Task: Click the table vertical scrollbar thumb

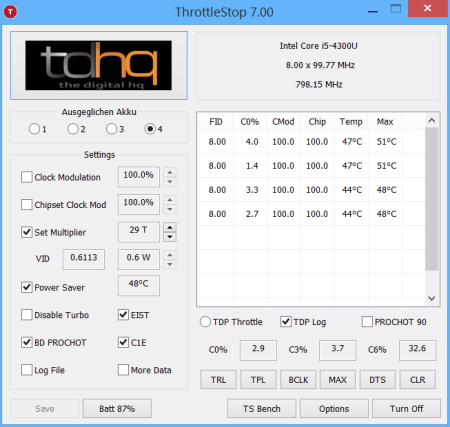Action: 432,199
